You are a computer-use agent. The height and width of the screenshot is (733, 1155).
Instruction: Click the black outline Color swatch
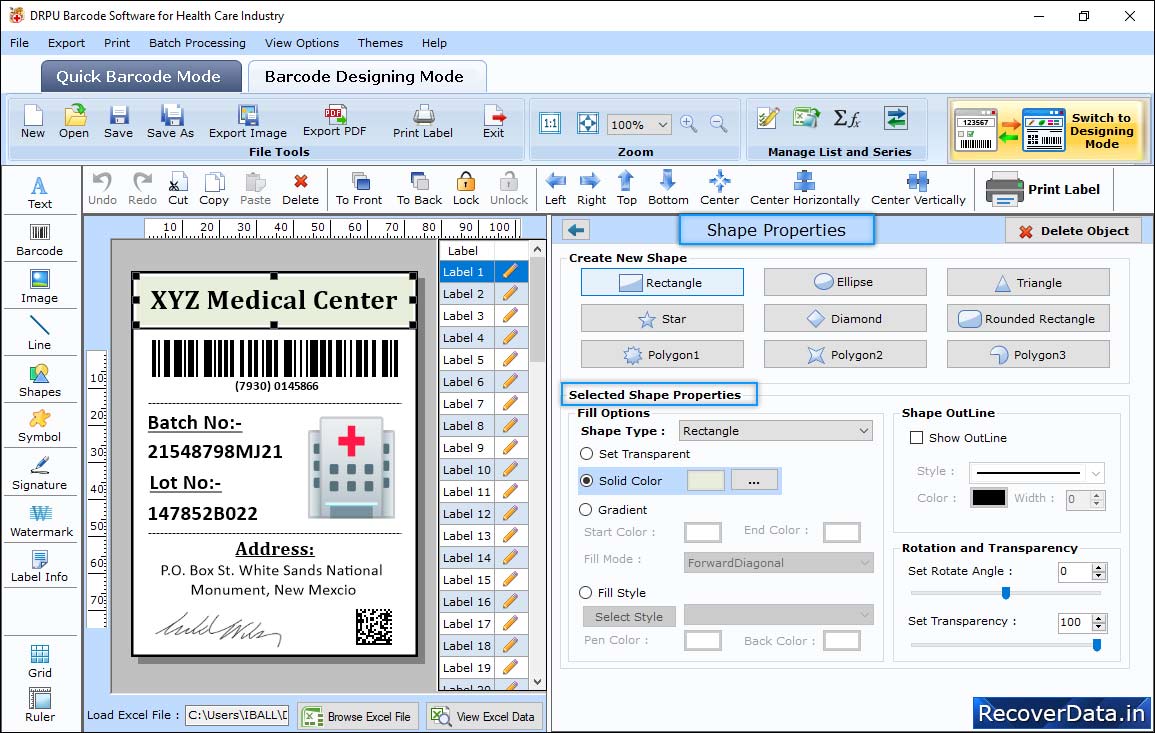pyautogui.click(x=989, y=498)
